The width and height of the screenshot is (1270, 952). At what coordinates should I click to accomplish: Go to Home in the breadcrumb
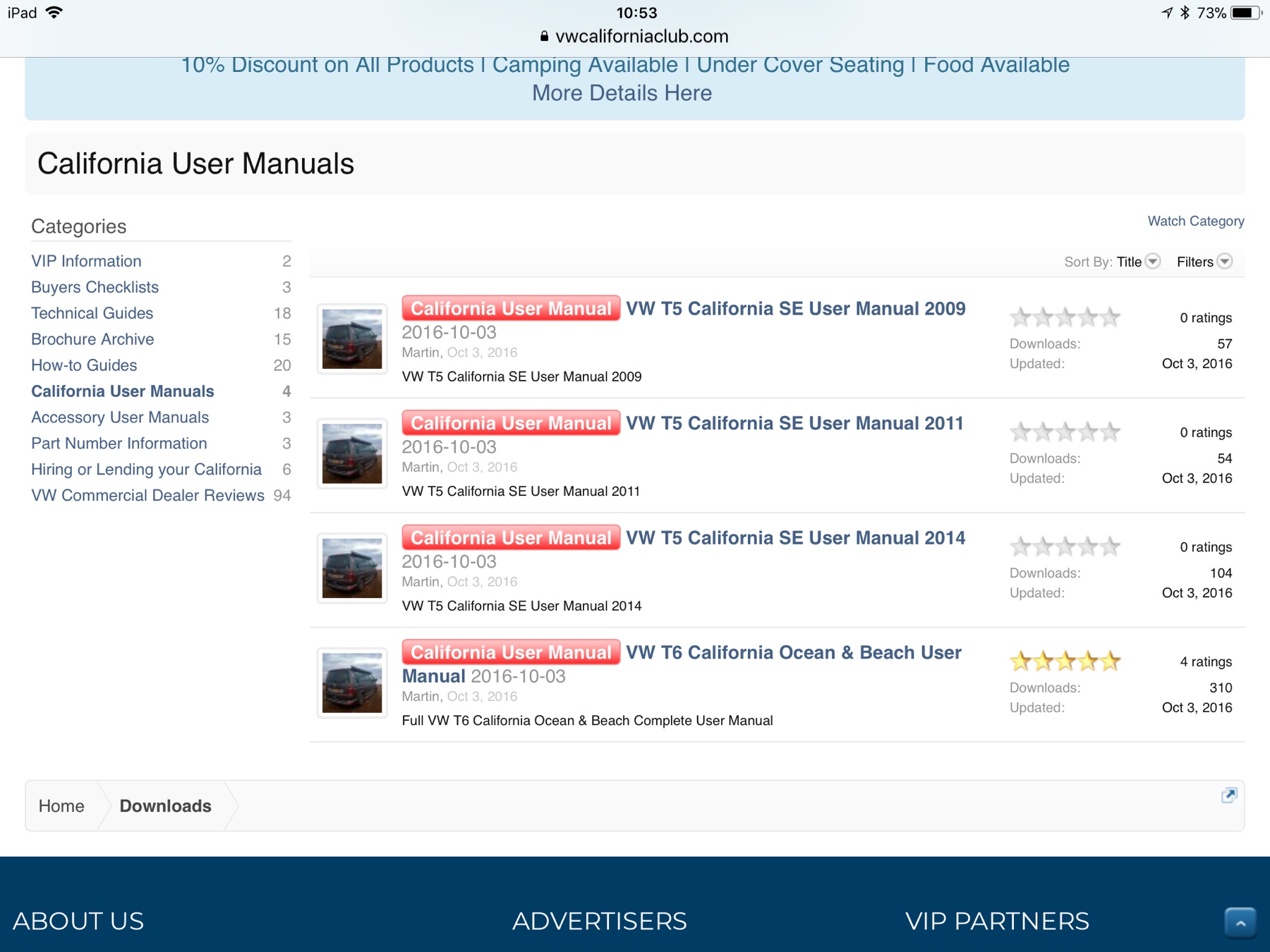click(61, 806)
